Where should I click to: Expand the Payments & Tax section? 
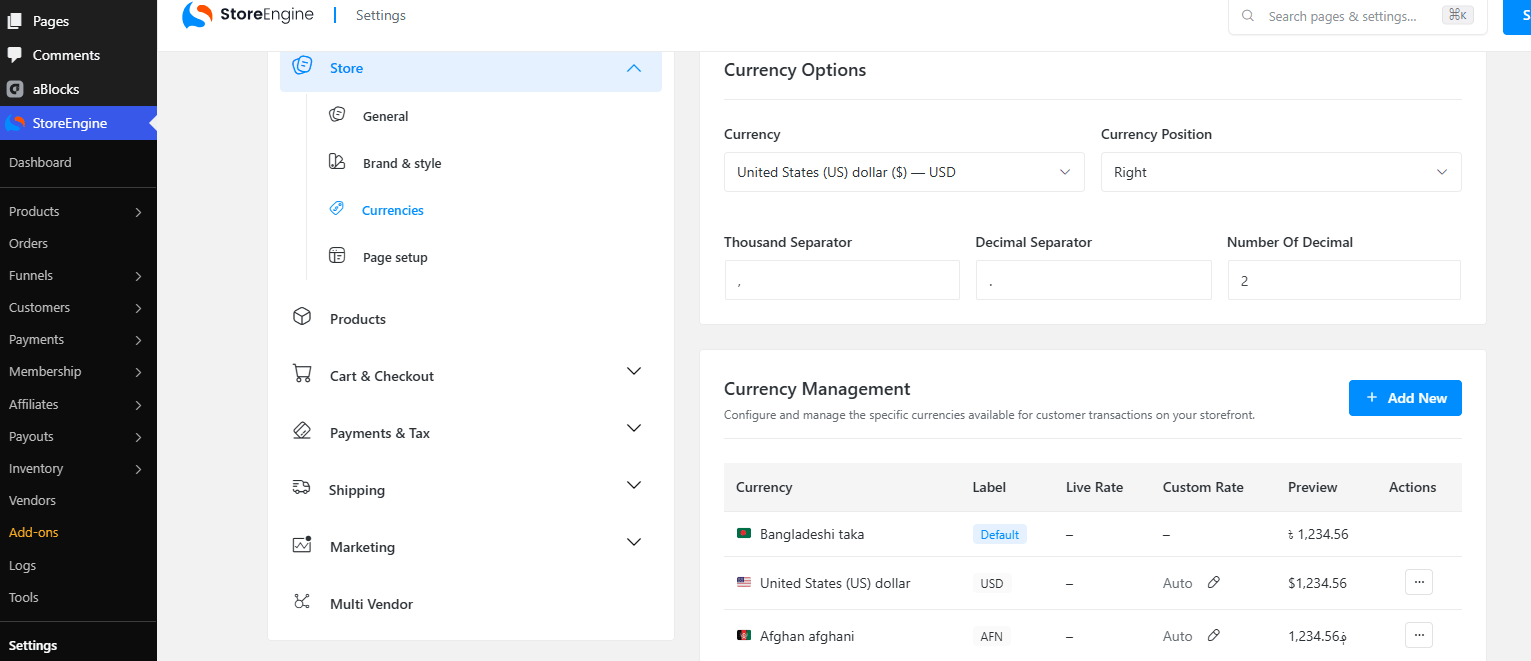tap(633, 428)
